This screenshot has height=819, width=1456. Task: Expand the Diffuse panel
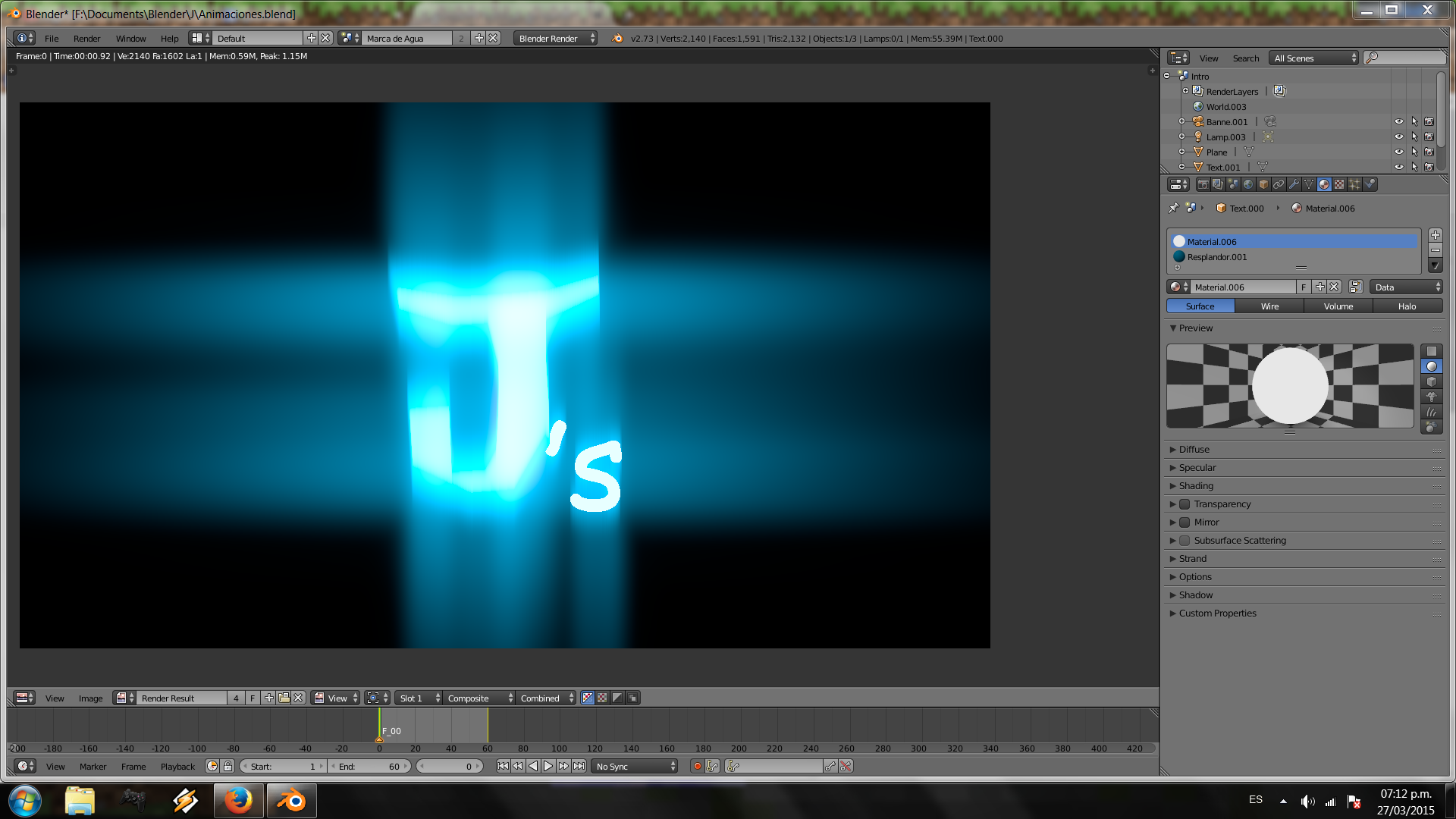(1194, 450)
